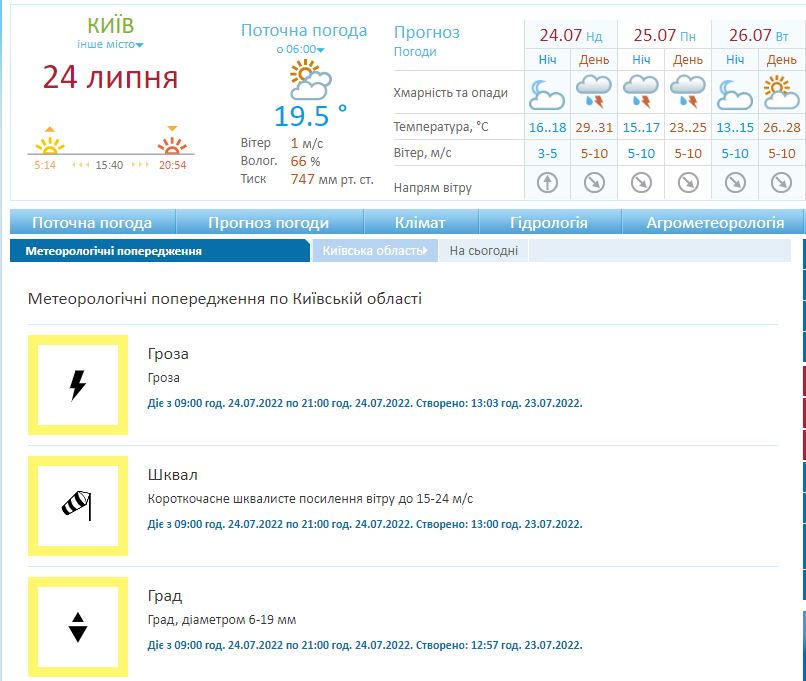Open the 'інше місто' city selector
Viewport: 806px width, 681px height.
(110, 45)
